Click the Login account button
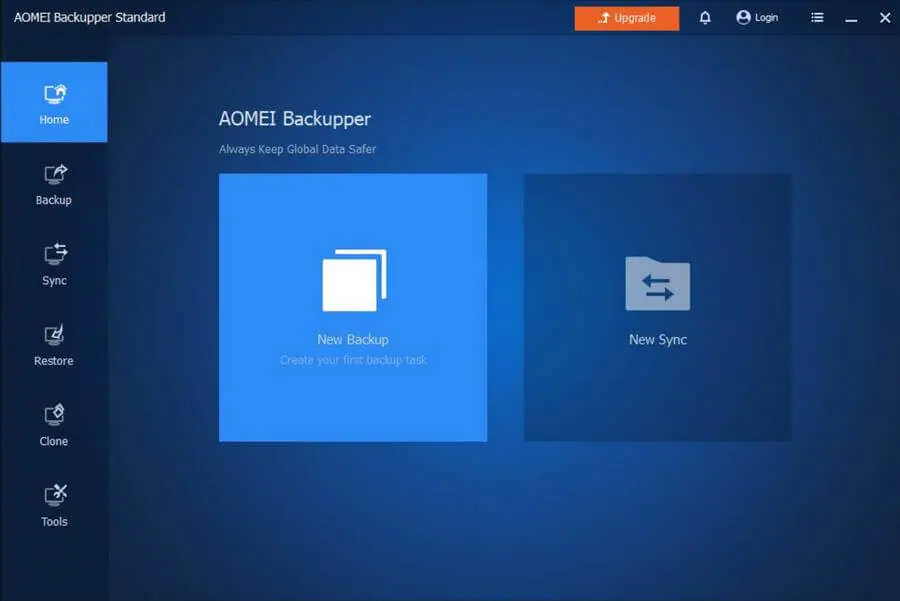 pyautogui.click(x=757, y=18)
